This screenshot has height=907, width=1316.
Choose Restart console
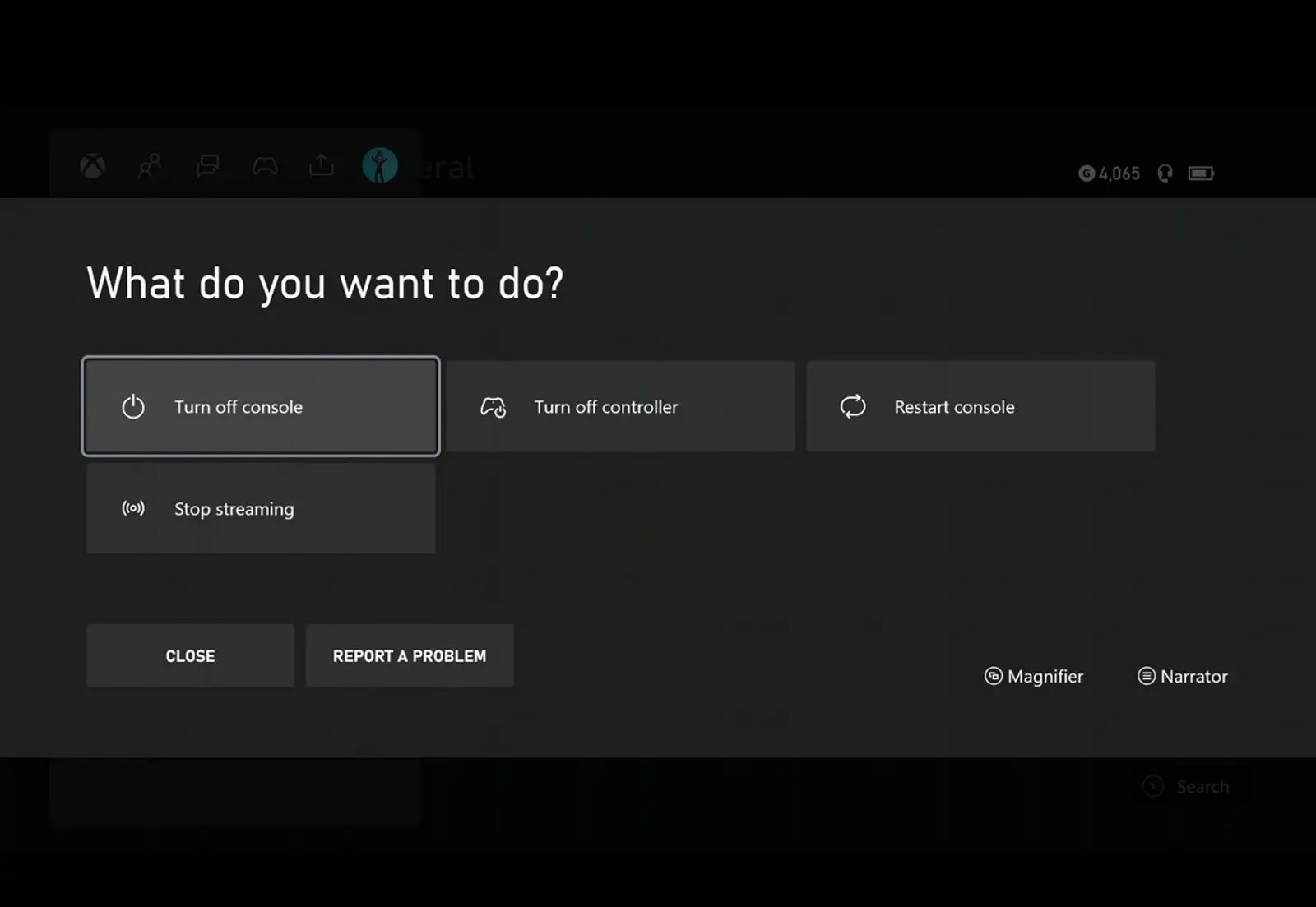(980, 405)
